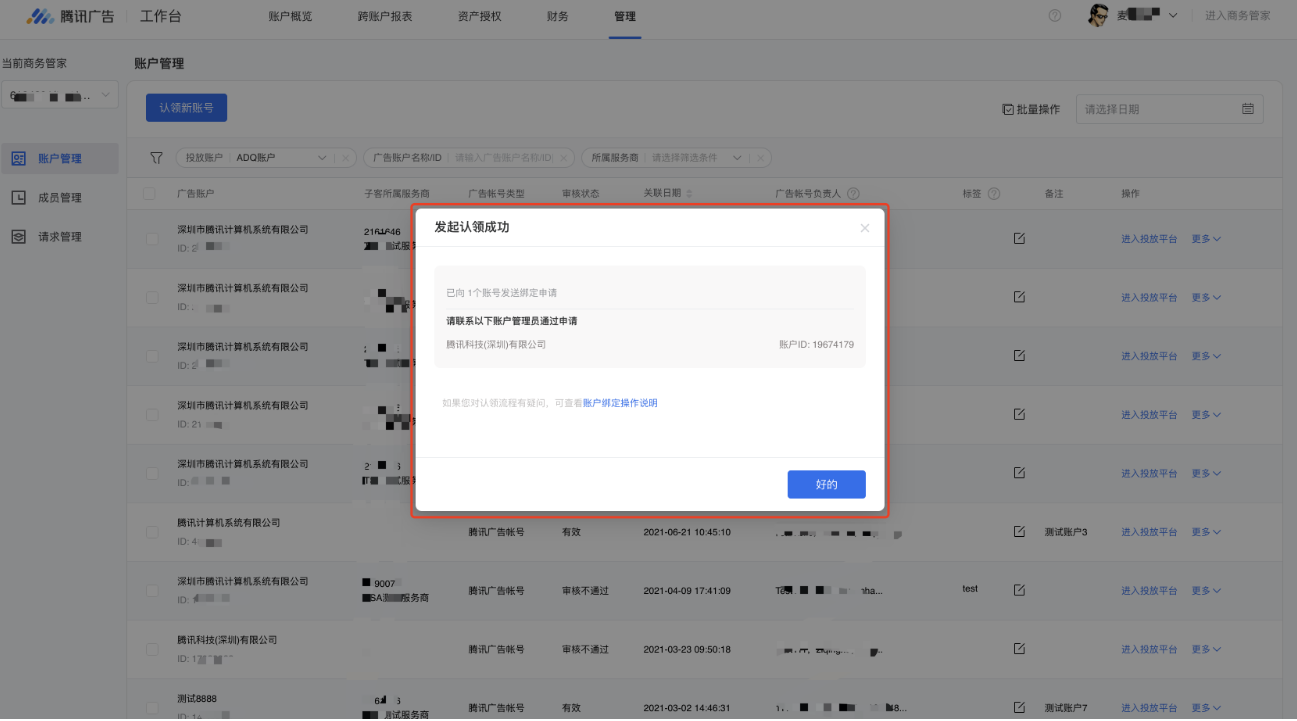Click the 广告帐号负责人 help icon
Viewport: 1297px width, 721px height.
[853, 194]
